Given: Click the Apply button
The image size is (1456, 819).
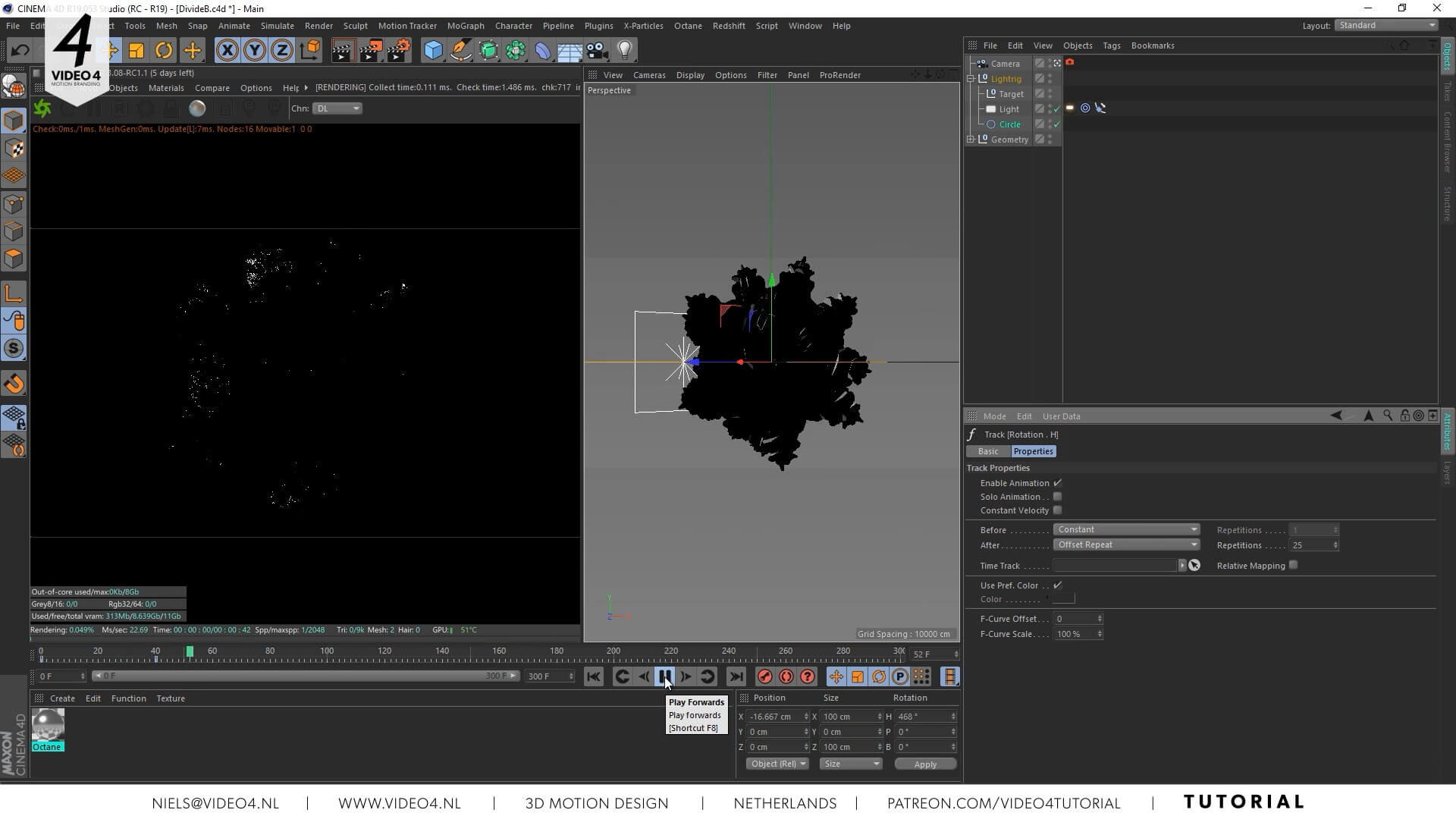Looking at the screenshot, I should point(924,764).
